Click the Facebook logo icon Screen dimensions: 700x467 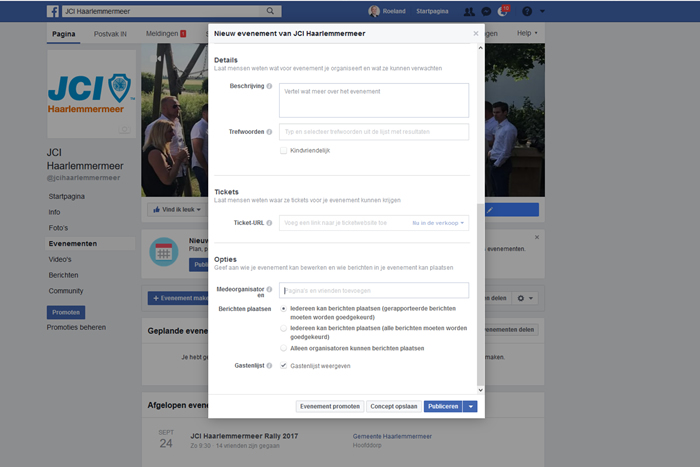[53, 11]
